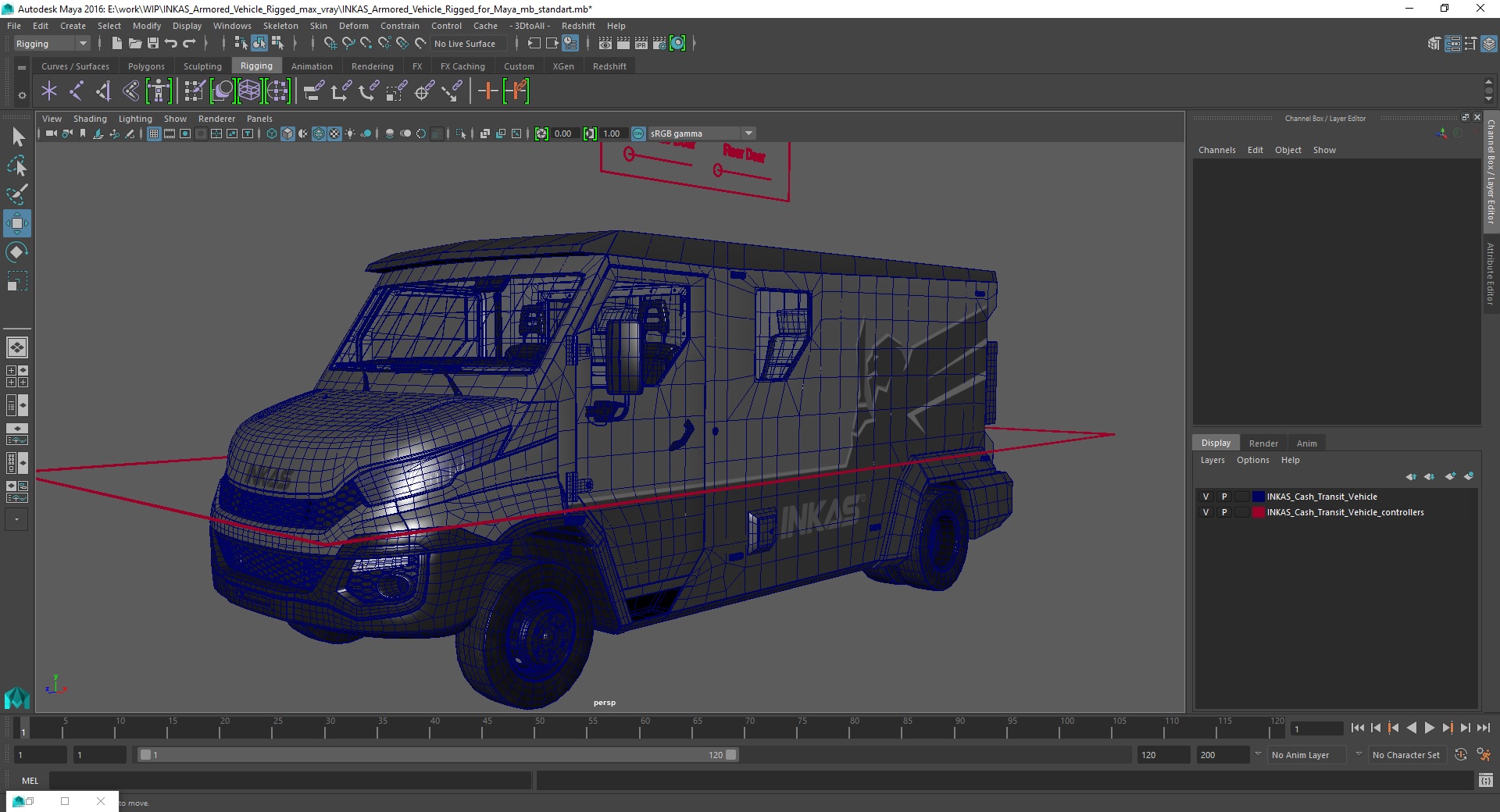Toggle the viewport grid display button
Viewport: 1500px width, 812px height.
tap(154, 134)
